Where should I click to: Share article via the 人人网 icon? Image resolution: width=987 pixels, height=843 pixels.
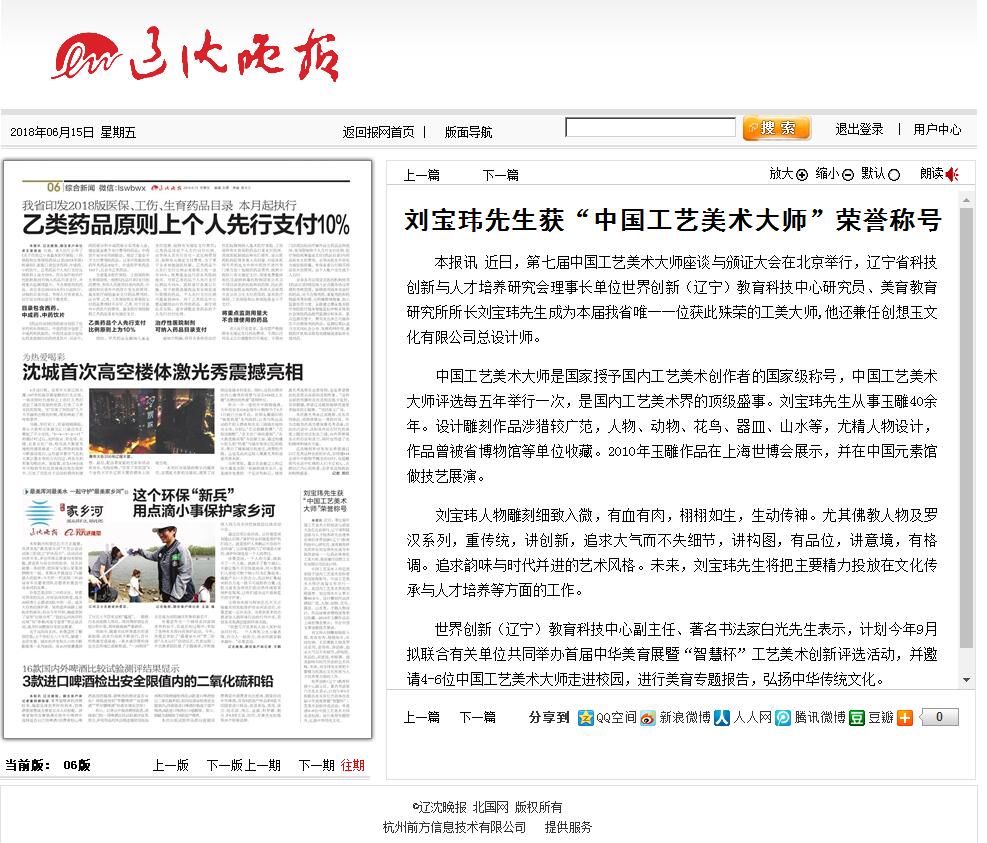tap(722, 718)
